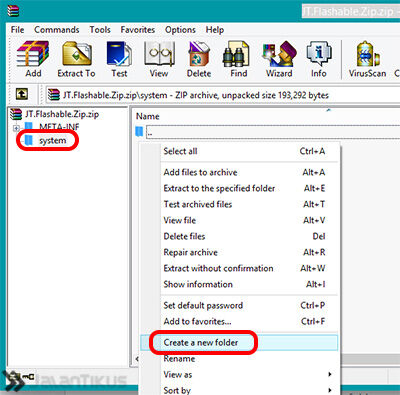
Task: Click the up one level arrow button
Action: 22,95
